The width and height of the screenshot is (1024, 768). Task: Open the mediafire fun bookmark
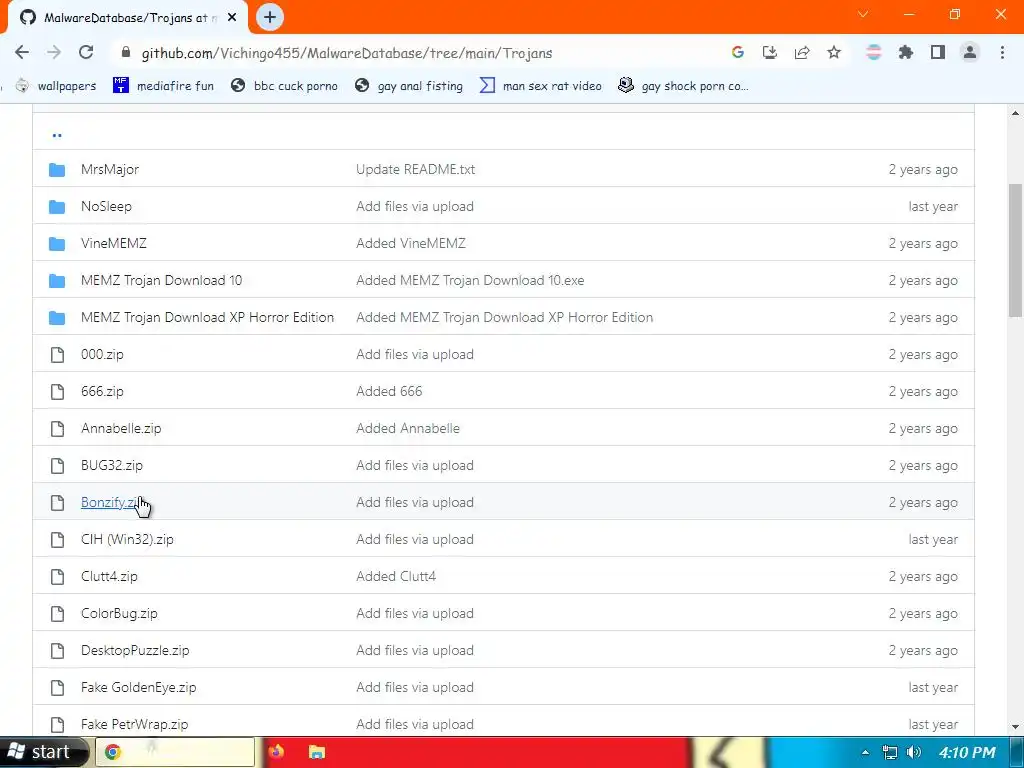[x=163, y=86]
